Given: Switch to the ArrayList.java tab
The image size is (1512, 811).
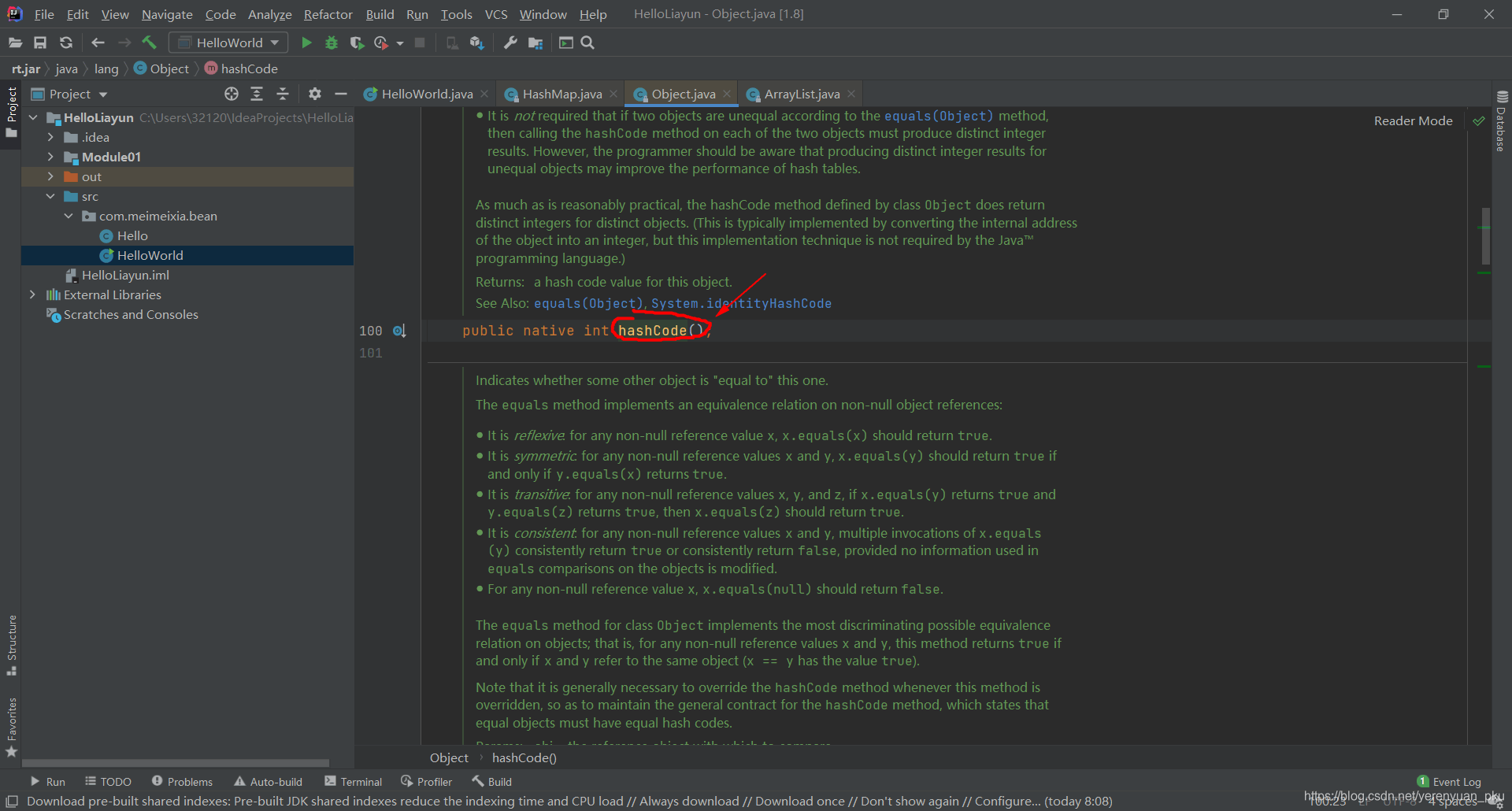Looking at the screenshot, I should click(x=802, y=94).
